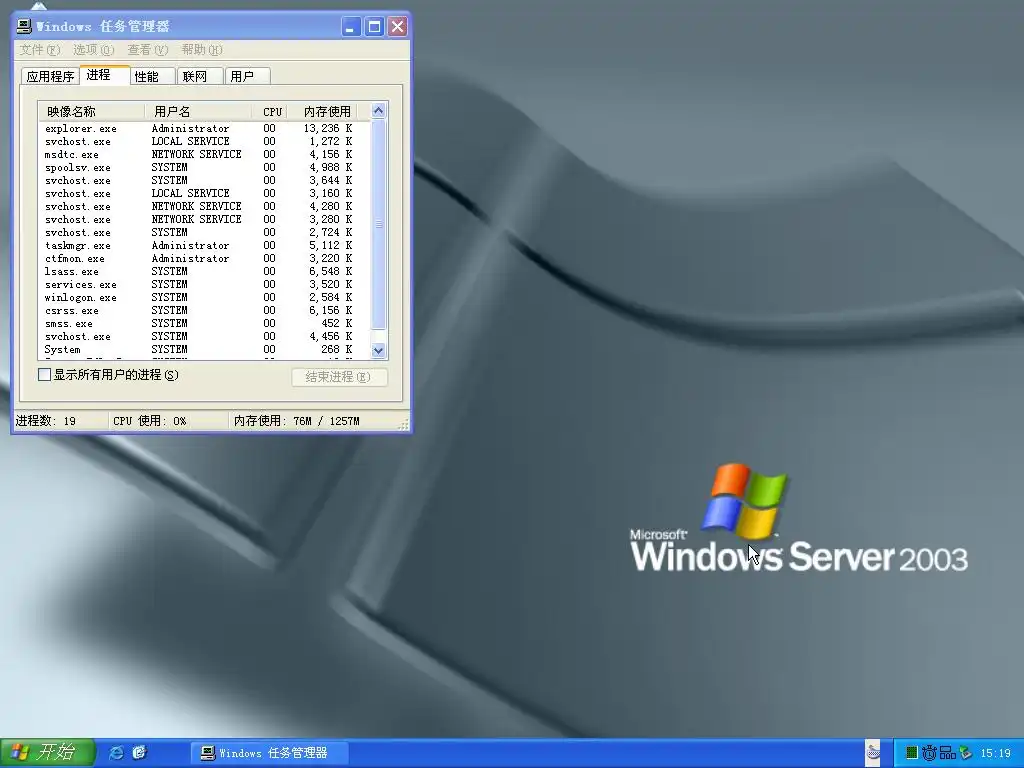Select the taskmgr.exe process row
1024x768 pixels.
[x=204, y=246]
